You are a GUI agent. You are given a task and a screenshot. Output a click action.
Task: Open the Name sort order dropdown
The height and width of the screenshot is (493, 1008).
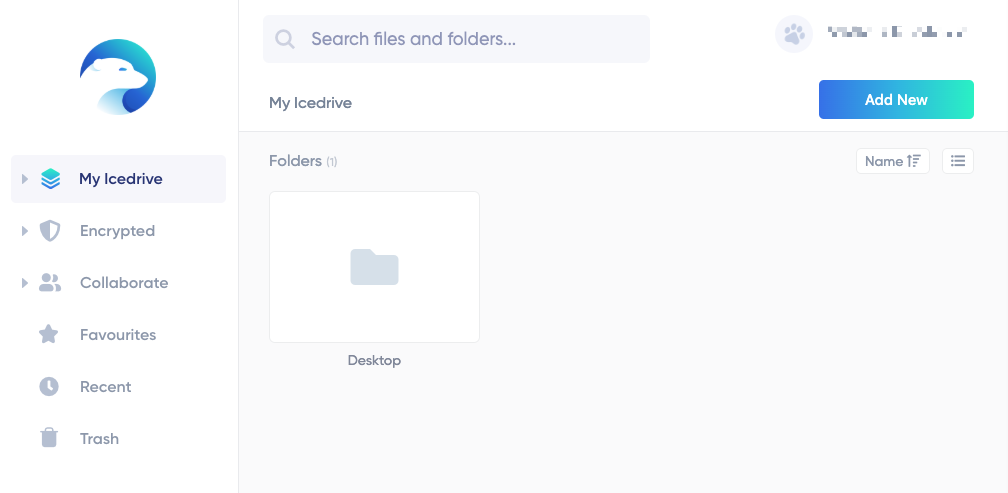pos(892,161)
